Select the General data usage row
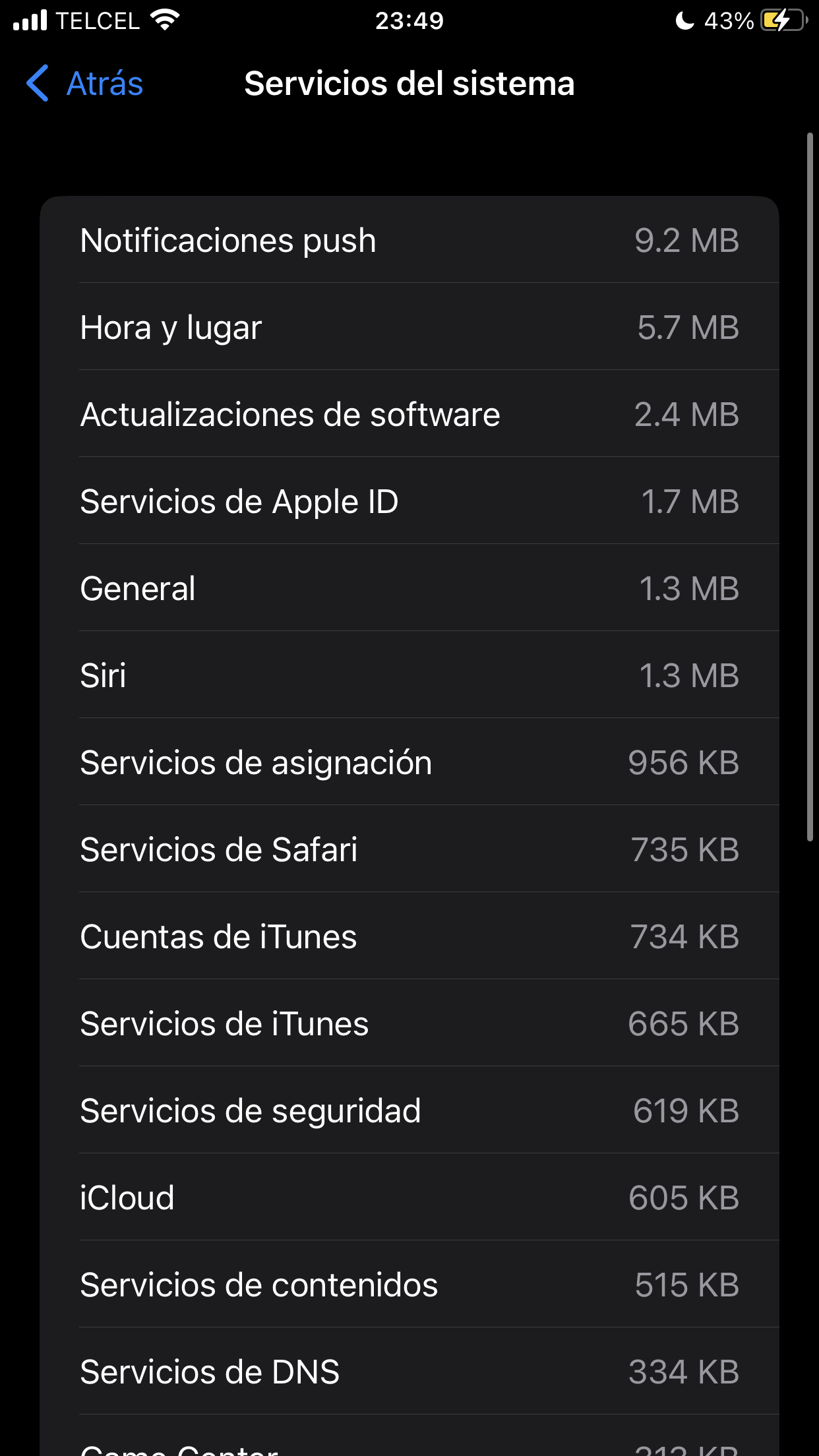This screenshot has height=1456, width=819. (409, 588)
